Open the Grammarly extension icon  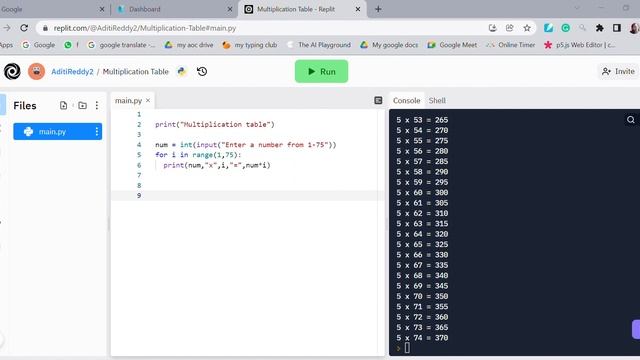click(565, 28)
